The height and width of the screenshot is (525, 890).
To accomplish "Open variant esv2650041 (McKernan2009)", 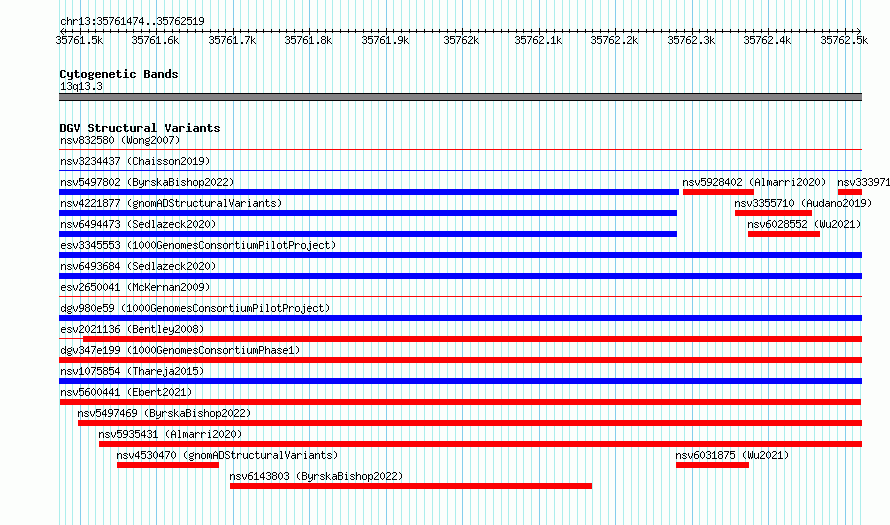I will click(x=135, y=287).
